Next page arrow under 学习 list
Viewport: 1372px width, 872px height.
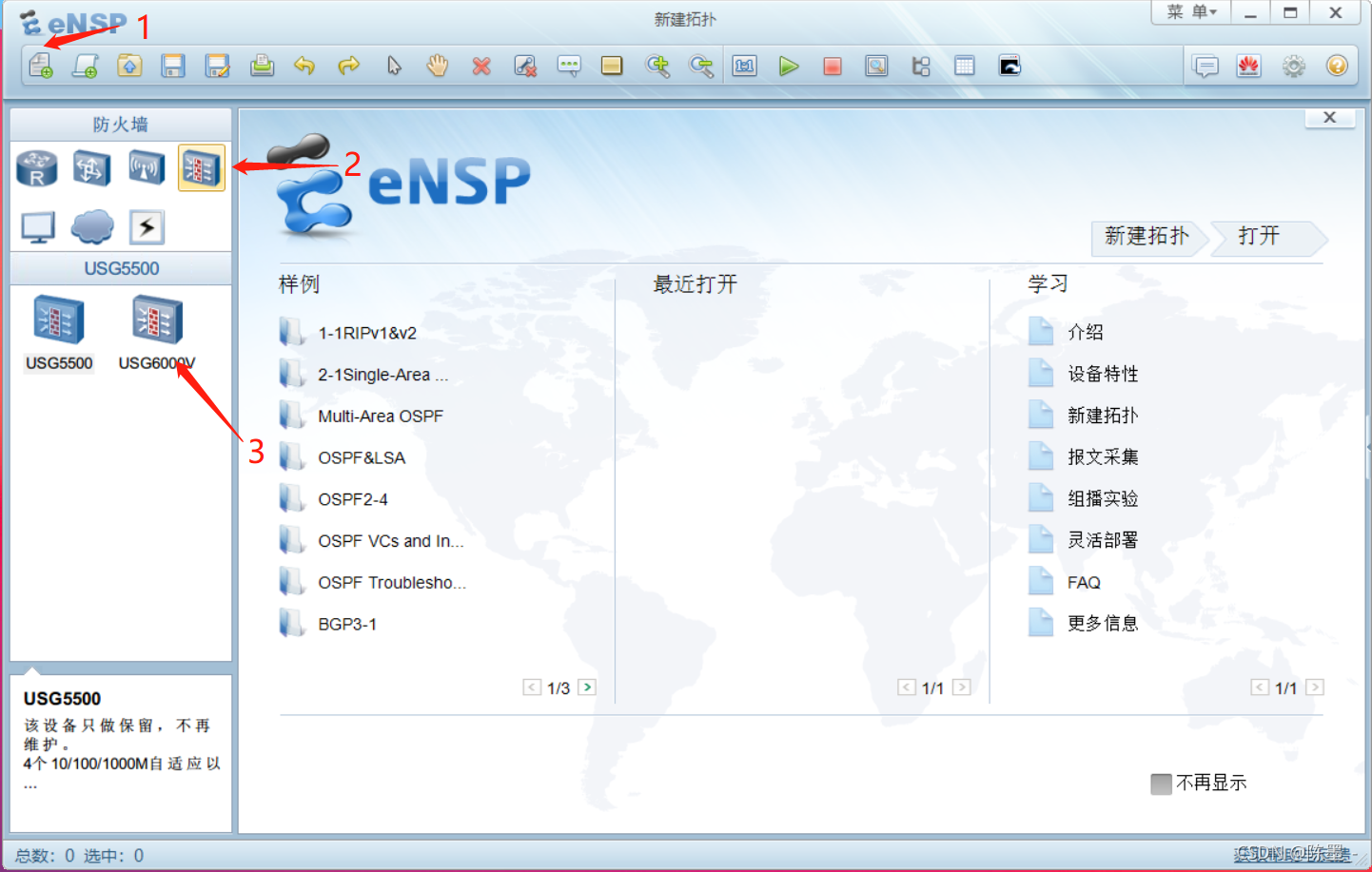(1315, 688)
